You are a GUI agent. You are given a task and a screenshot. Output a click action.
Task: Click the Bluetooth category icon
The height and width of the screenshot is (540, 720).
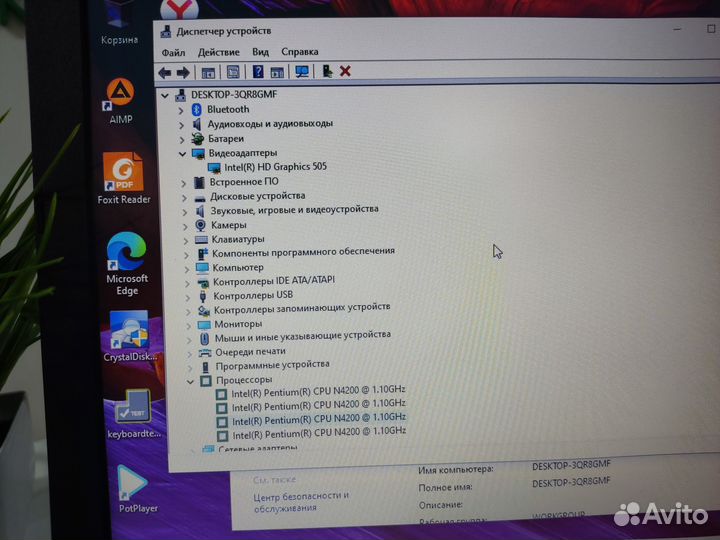pyautogui.click(x=197, y=109)
